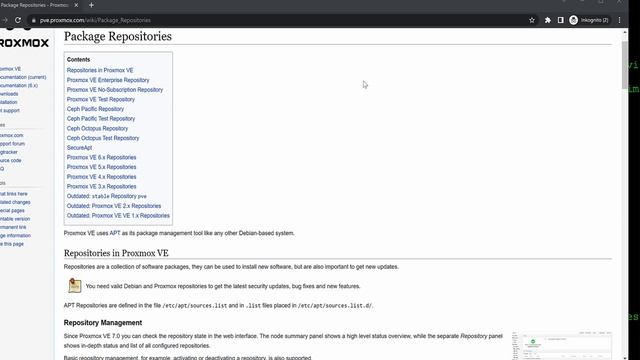640x360 pixels.
Task: Go to Ceph Octopus Repository section
Action: pyautogui.click(x=97, y=128)
